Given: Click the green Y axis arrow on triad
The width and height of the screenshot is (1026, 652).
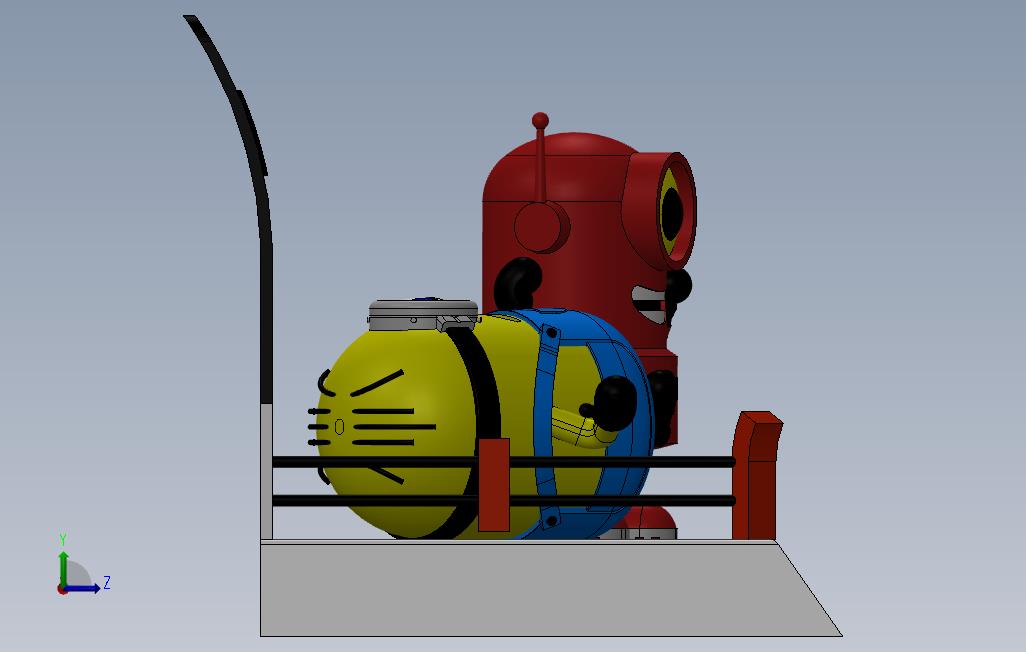Looking at the screenshot, I should pyautogui.click(x=63, y=567).
